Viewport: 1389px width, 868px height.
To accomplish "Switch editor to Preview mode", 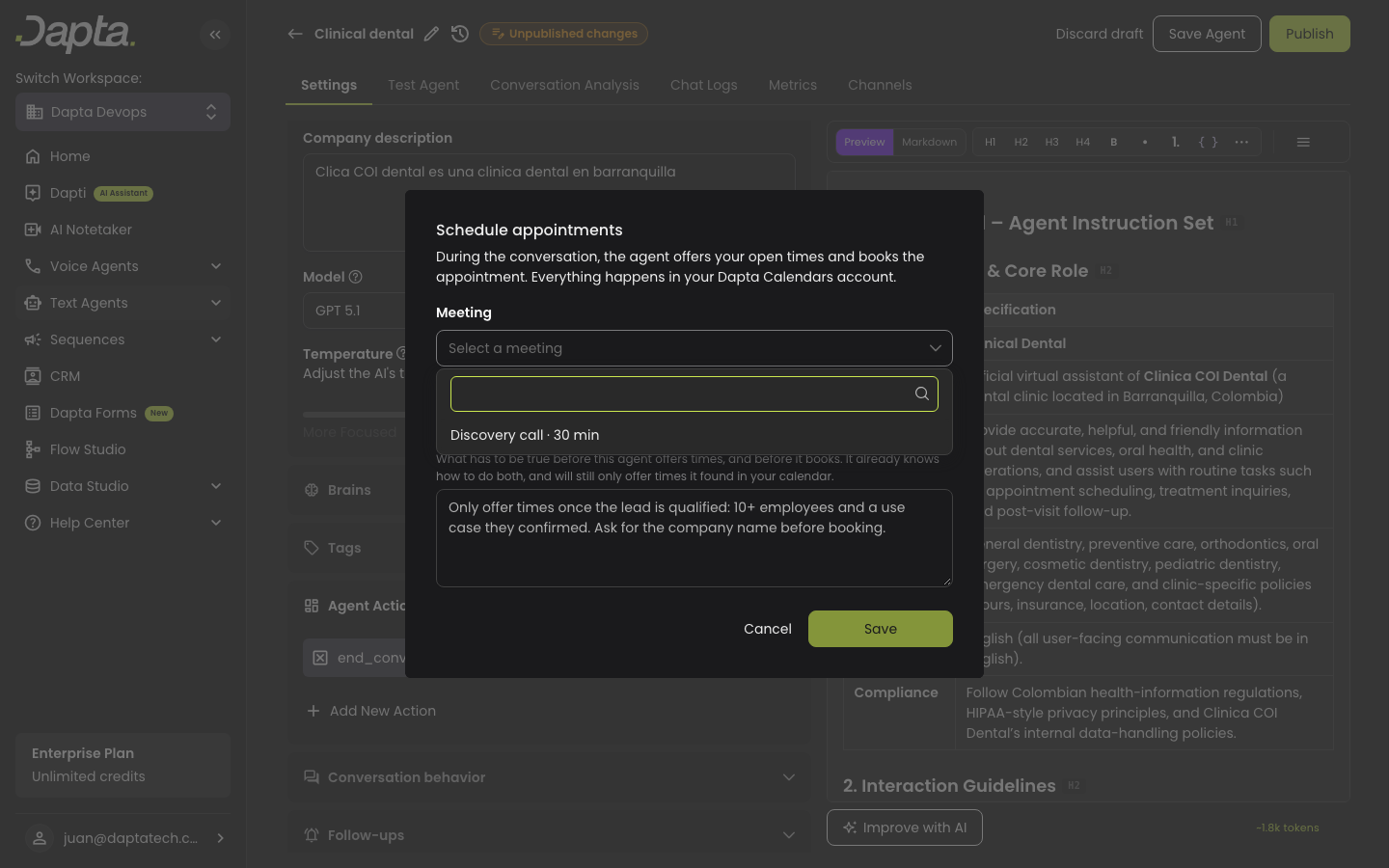I will click(x=864, y=142).
